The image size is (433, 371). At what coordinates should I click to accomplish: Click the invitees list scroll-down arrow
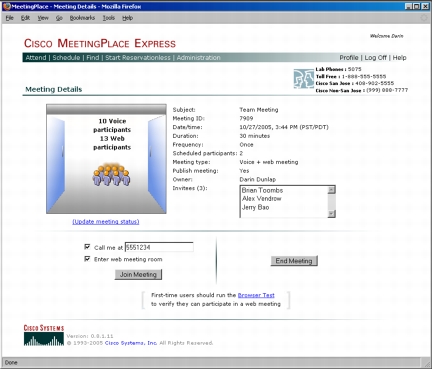pos(331,214)
